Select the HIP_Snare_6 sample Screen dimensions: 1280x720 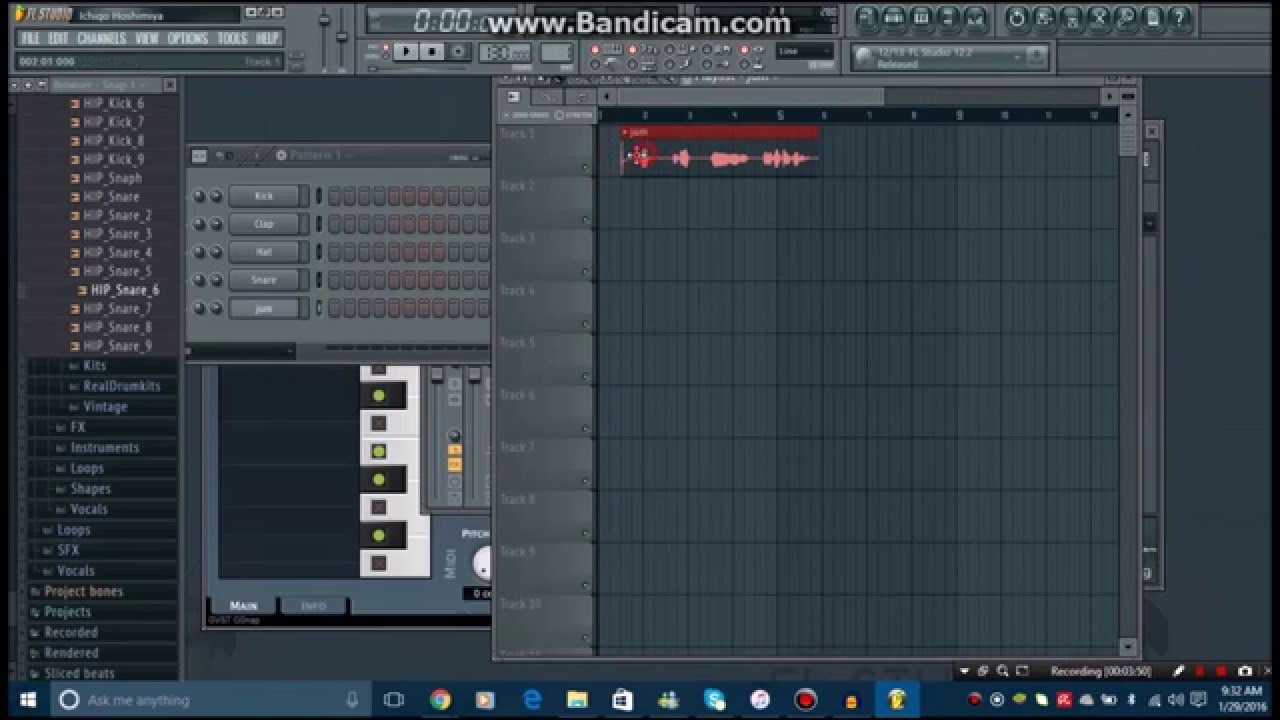[124, 290]
